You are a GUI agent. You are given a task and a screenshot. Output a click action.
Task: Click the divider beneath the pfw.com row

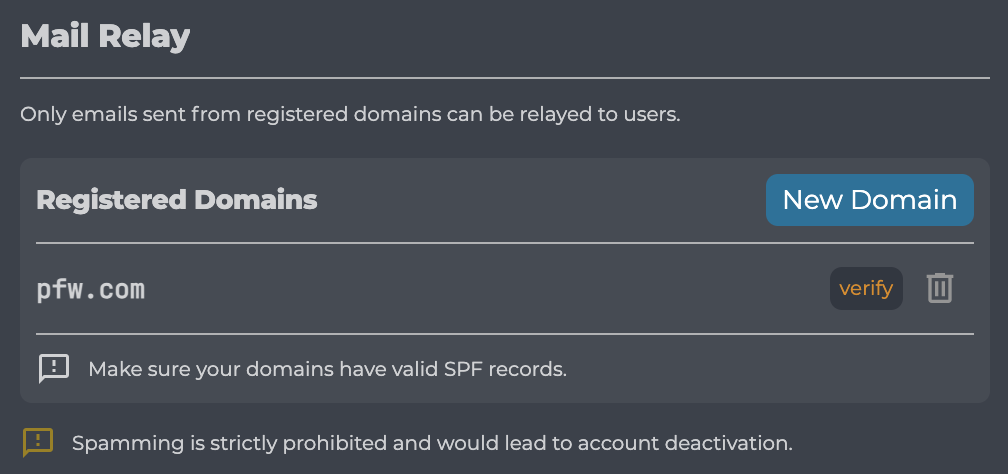[504, 334]
